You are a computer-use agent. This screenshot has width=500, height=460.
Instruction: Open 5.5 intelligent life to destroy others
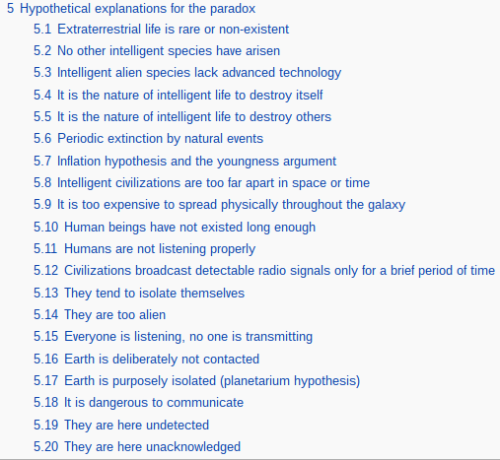[182, 117]
